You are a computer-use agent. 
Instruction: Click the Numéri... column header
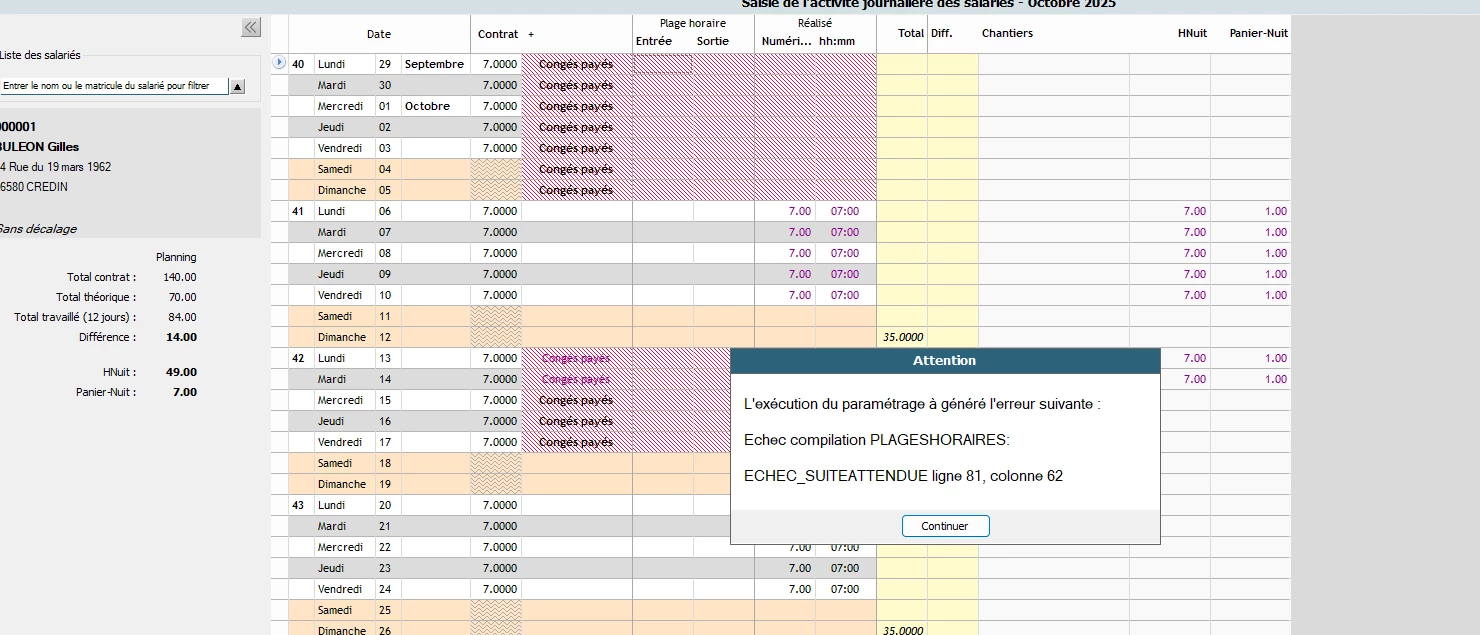(x=786, y=41)
